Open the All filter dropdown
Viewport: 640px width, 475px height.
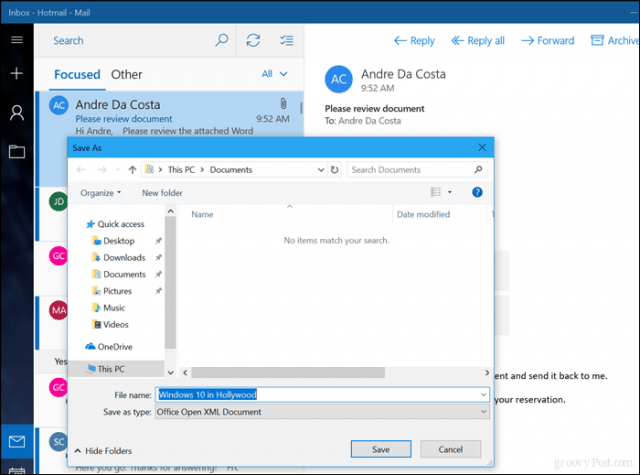pyautogui.click(x=274, y=74)
